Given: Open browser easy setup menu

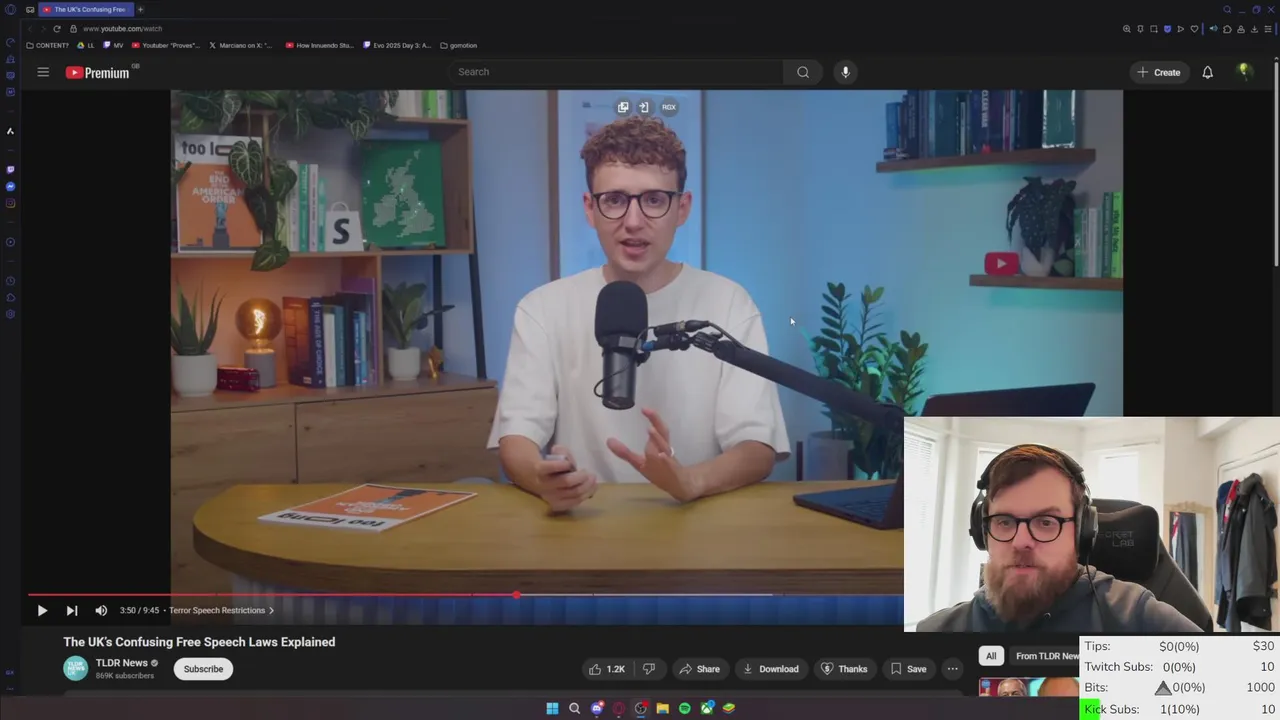Looking at the screenshot, I should 1268,29.
